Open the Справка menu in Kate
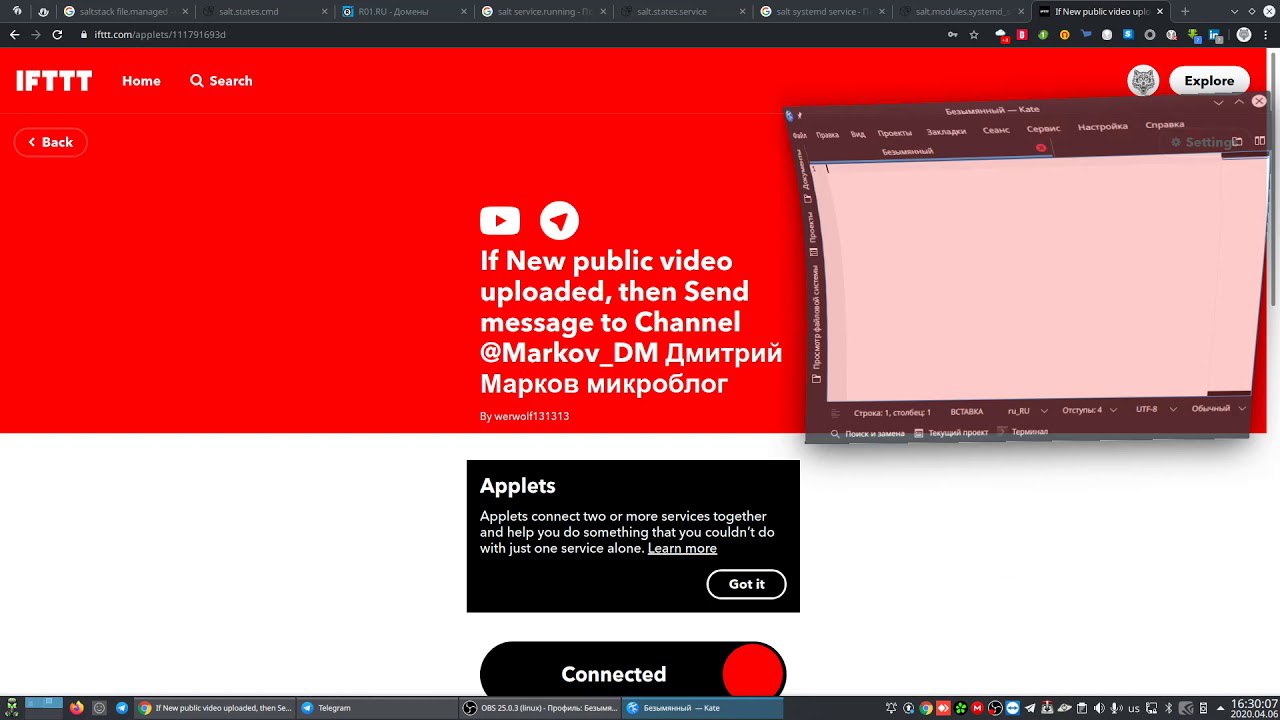The image size is (1280, 720). tap(1164, 124)
